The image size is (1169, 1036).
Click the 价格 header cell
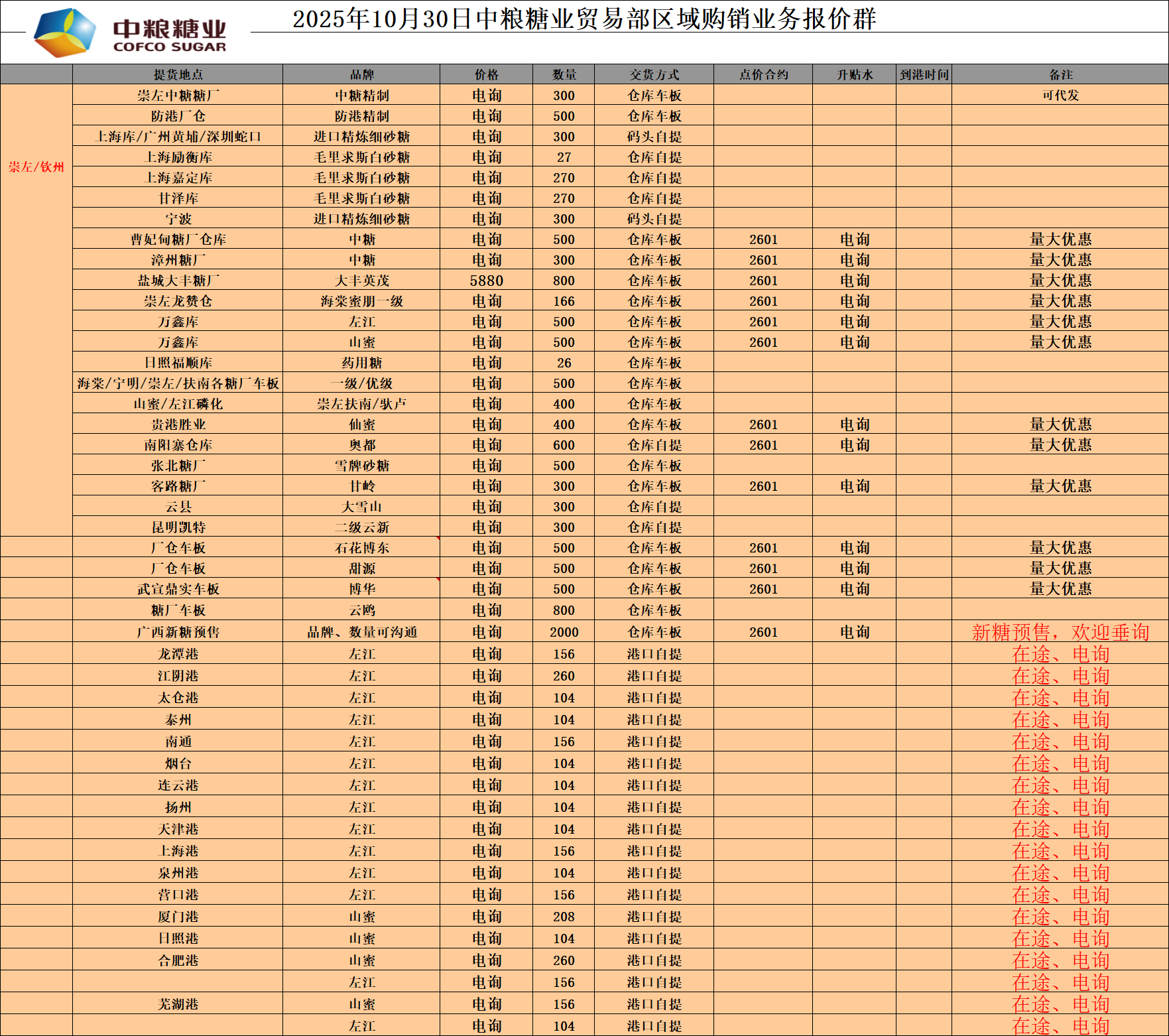tap(486, 74)
